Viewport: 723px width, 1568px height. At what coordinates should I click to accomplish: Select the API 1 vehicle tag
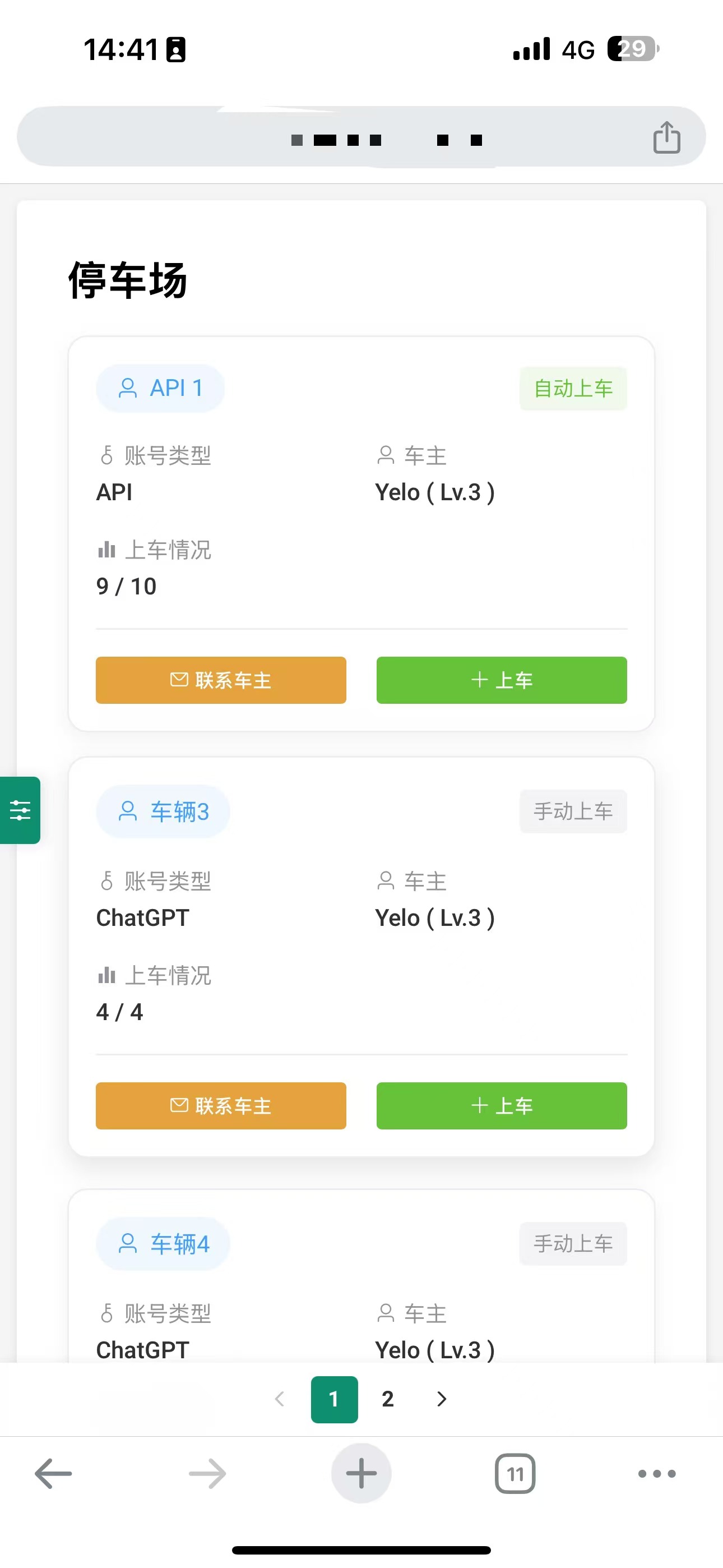tap(160, 388)
